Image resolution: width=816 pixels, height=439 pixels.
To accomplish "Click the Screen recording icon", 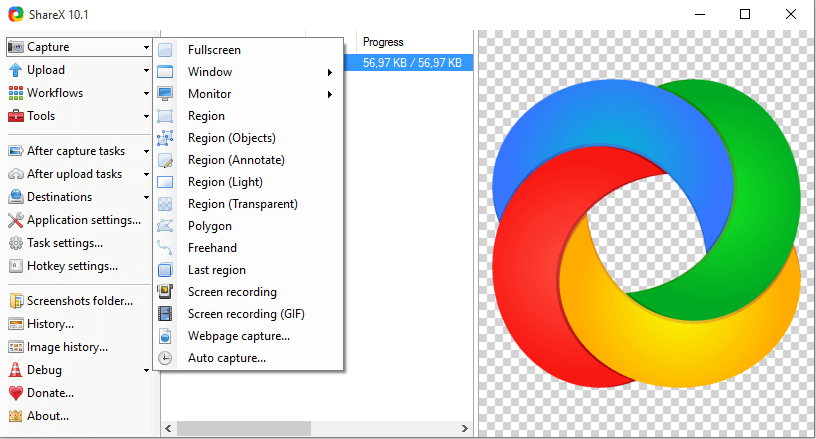I will (166, 292).
